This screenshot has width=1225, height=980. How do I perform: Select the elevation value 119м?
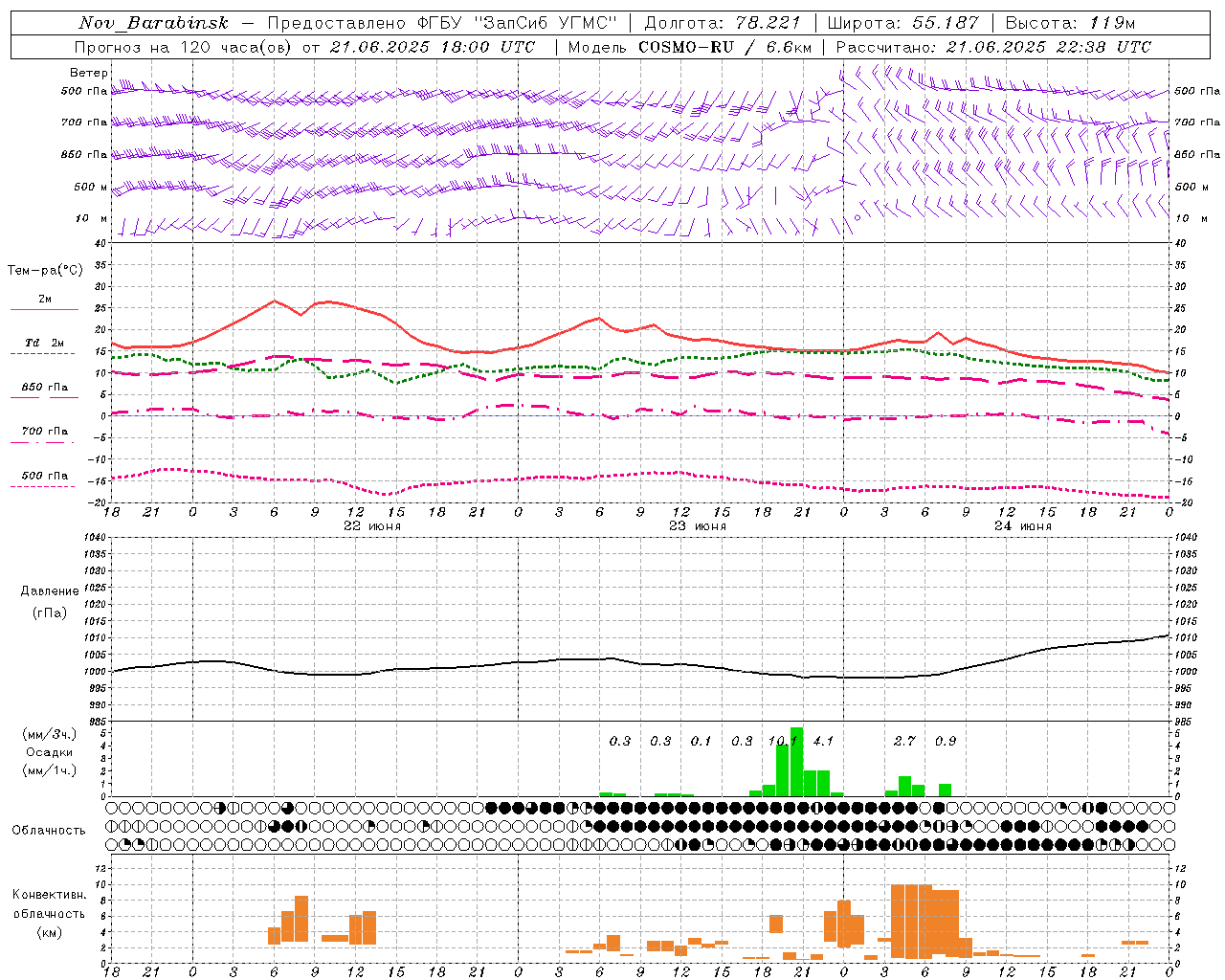tap(1111, 23)
